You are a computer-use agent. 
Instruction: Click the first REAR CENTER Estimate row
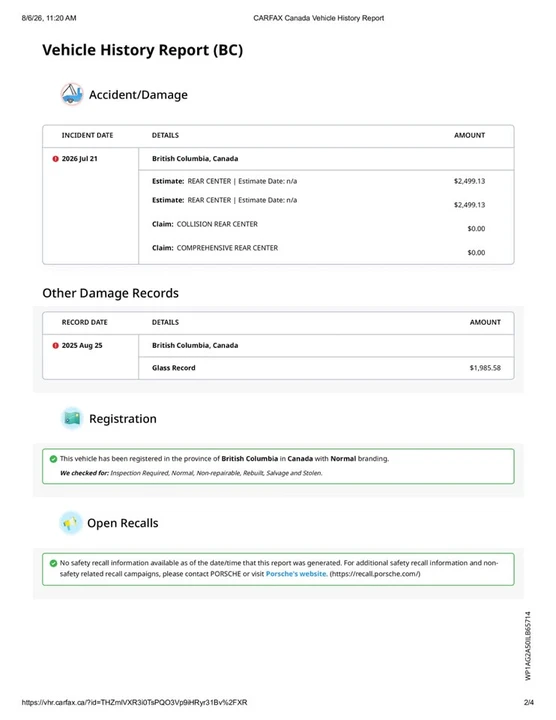pyautogui.click(x=326, y=181)
